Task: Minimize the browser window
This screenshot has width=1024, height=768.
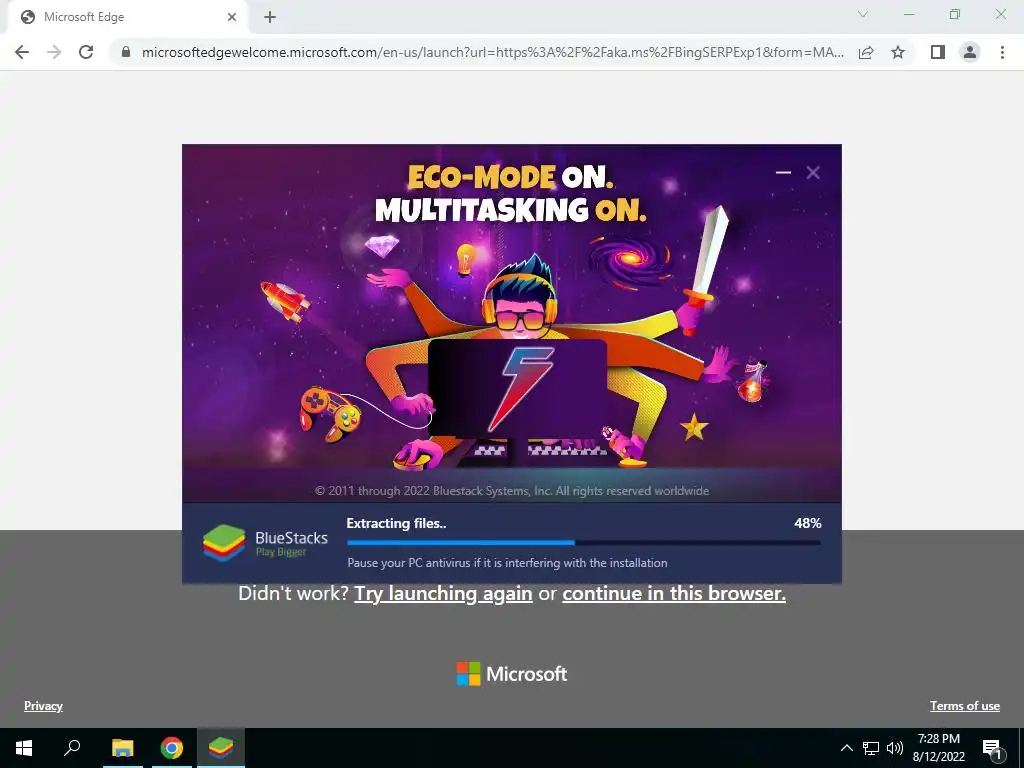Action: (x=909, y=14)
